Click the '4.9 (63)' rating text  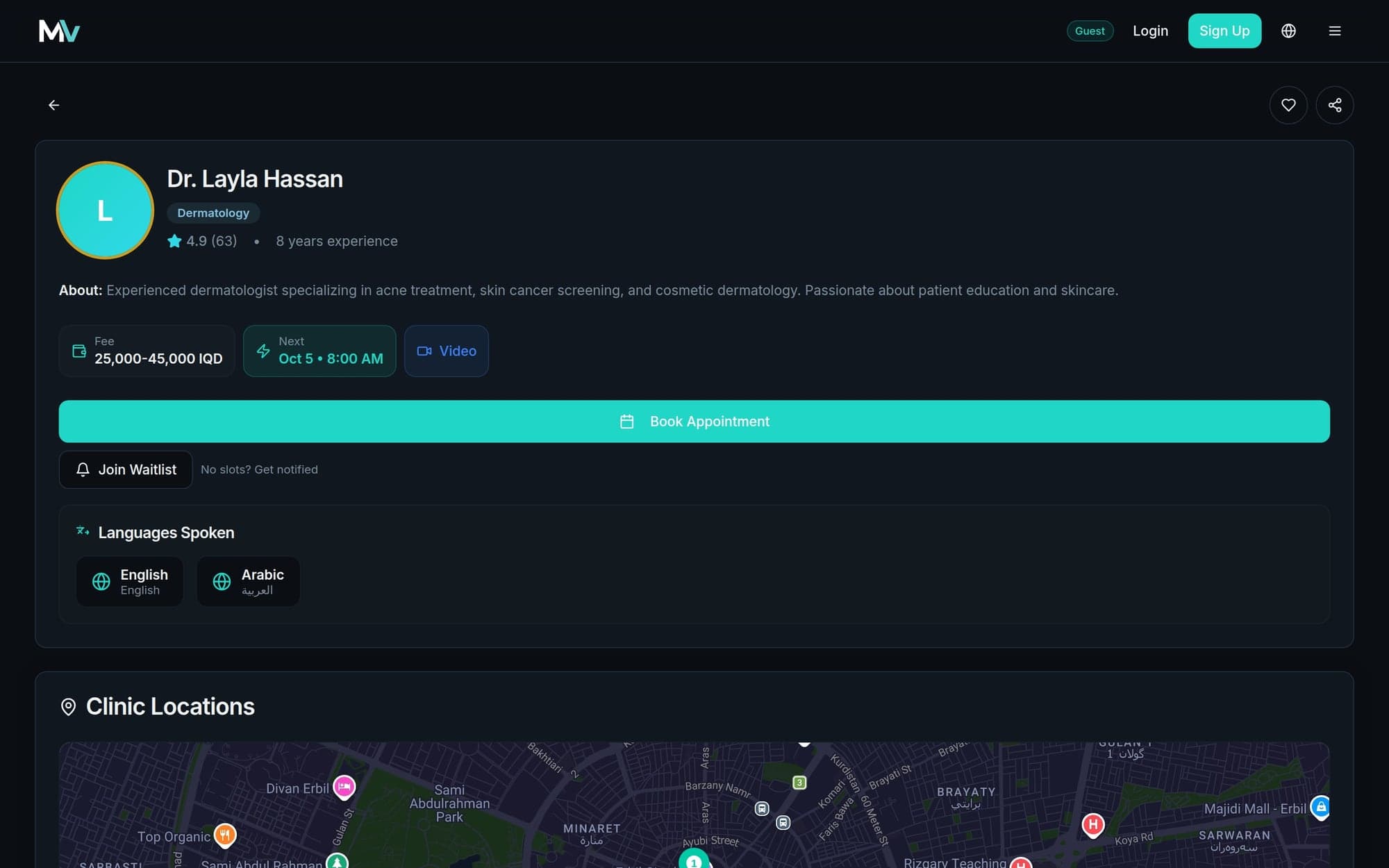click(211, 241)
